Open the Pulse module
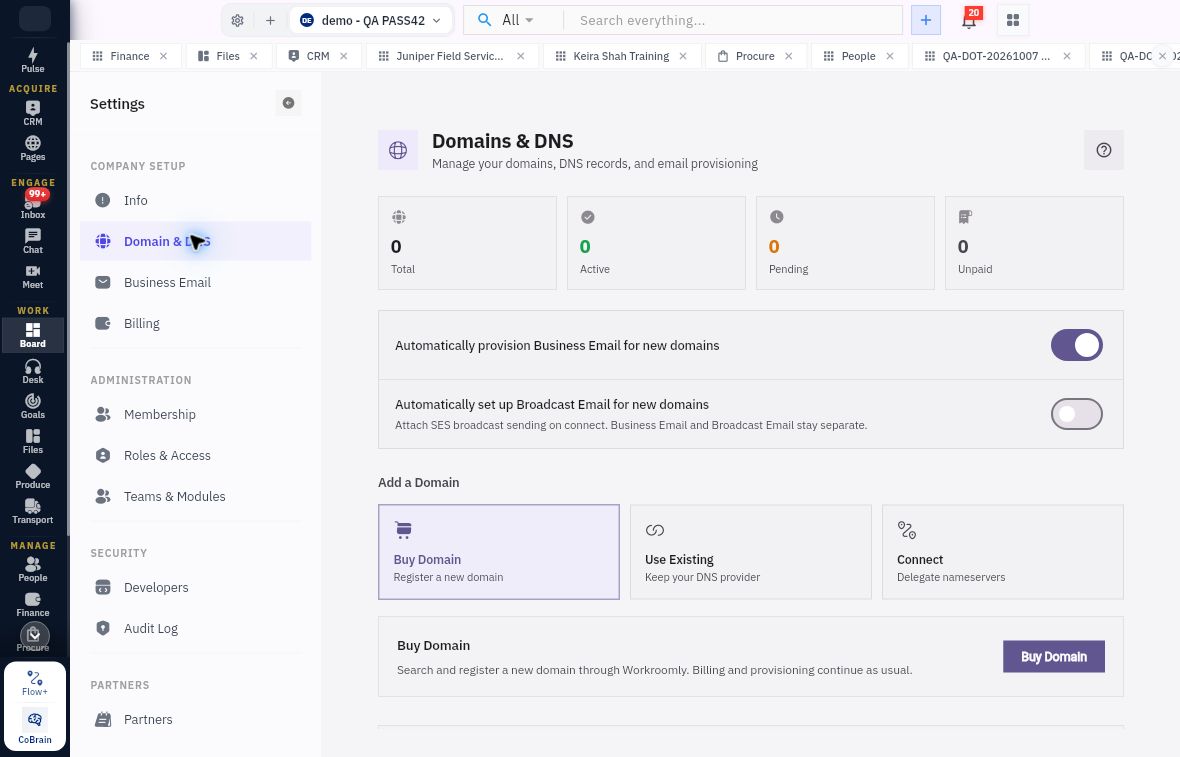The width and height of the screenshot is (1180, 757). pos(32,59)
